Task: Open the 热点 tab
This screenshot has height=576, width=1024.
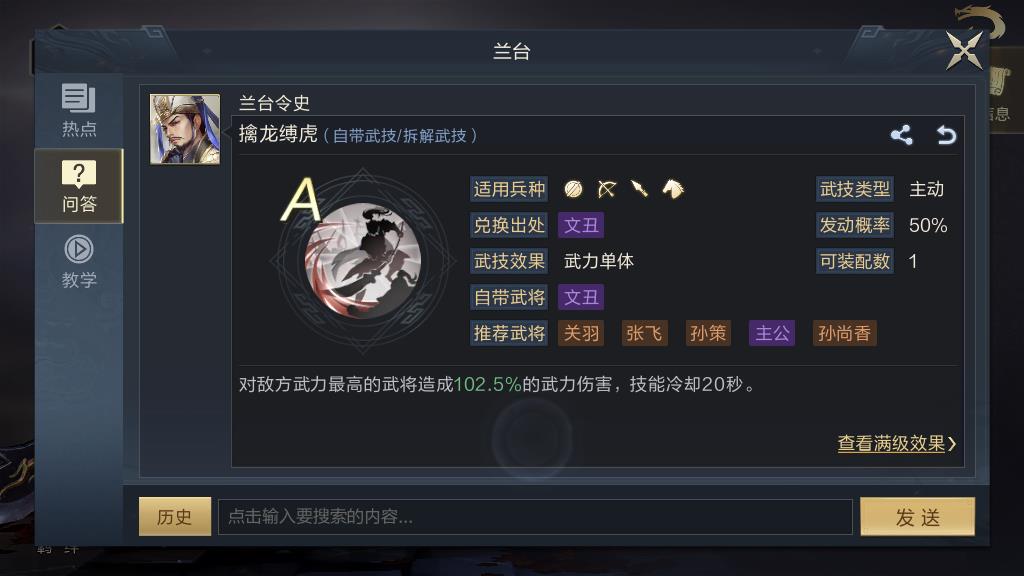Action: click(79, 110)
